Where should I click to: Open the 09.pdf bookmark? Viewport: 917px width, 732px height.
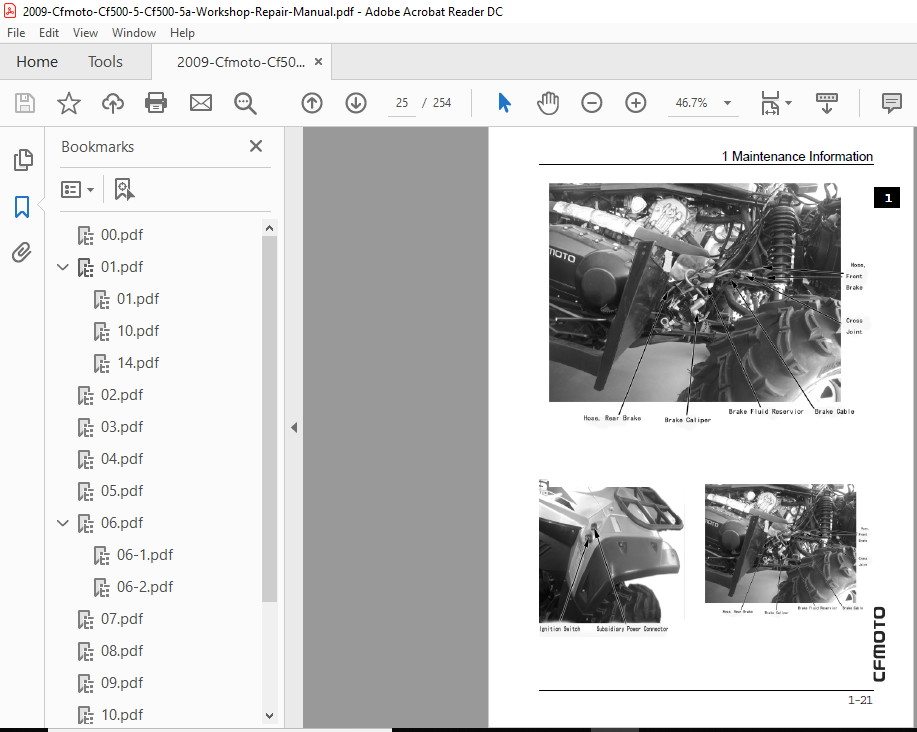click(122, 683)
